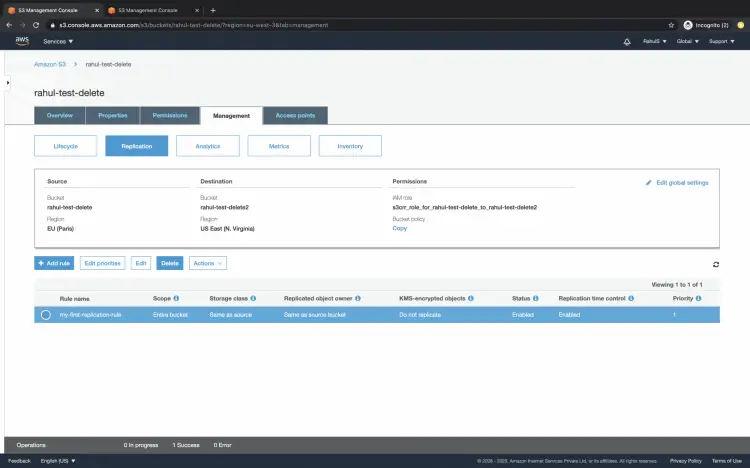The width and height of the screenshot is (750, 468).
Task: Click the browser forward arrow
Action: 22,25
